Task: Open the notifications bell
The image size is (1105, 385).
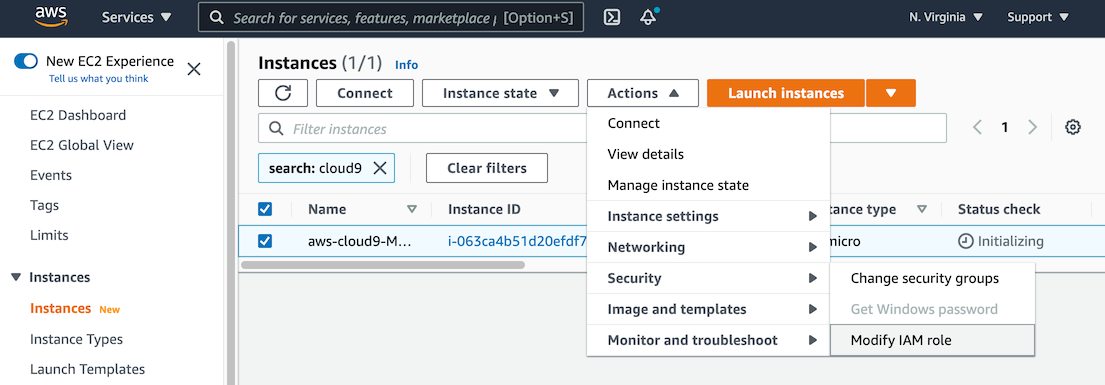Action: [x=648, y=18]
